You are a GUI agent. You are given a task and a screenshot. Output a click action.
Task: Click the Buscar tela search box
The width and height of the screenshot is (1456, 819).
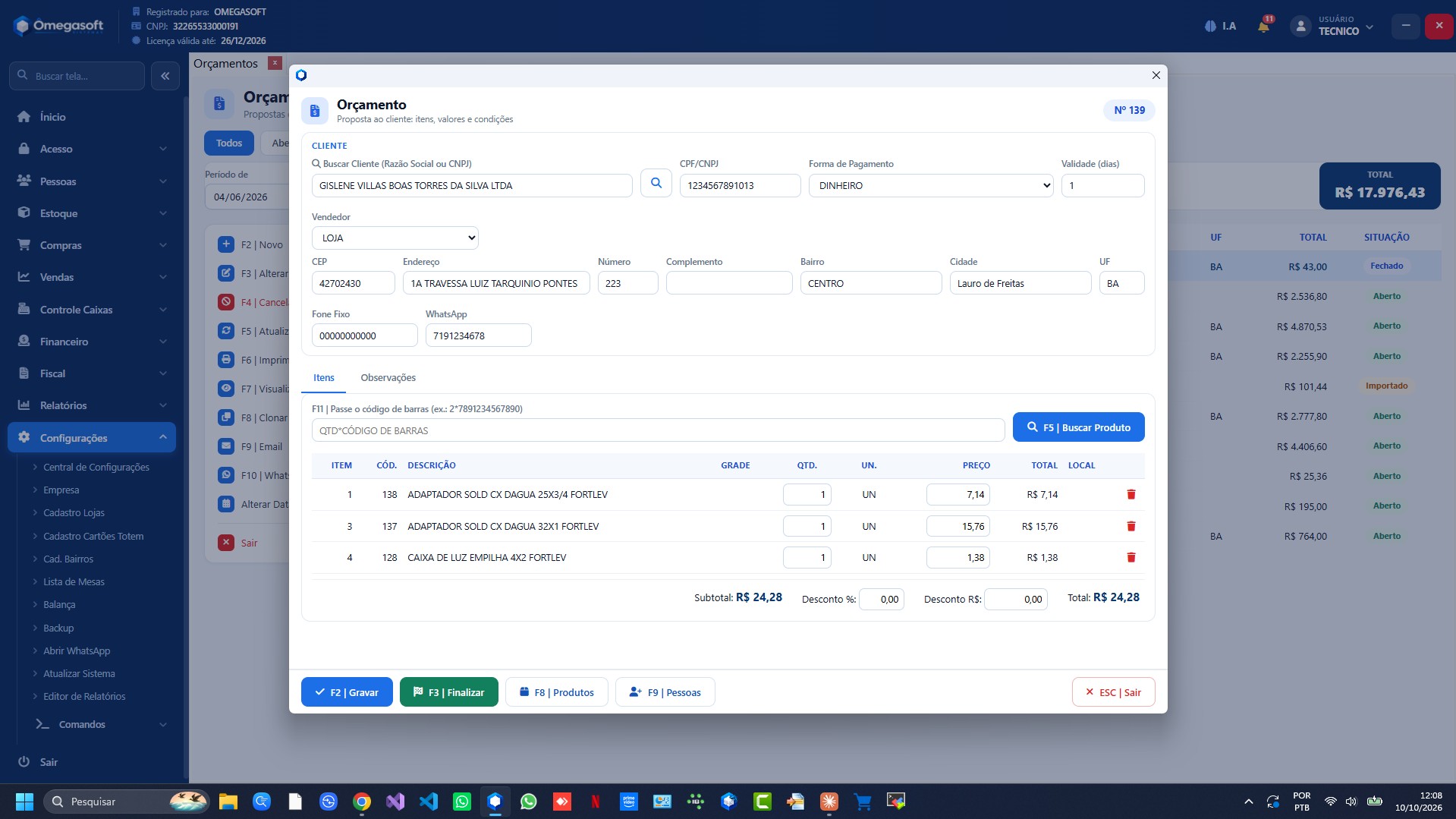click(77, 76)
